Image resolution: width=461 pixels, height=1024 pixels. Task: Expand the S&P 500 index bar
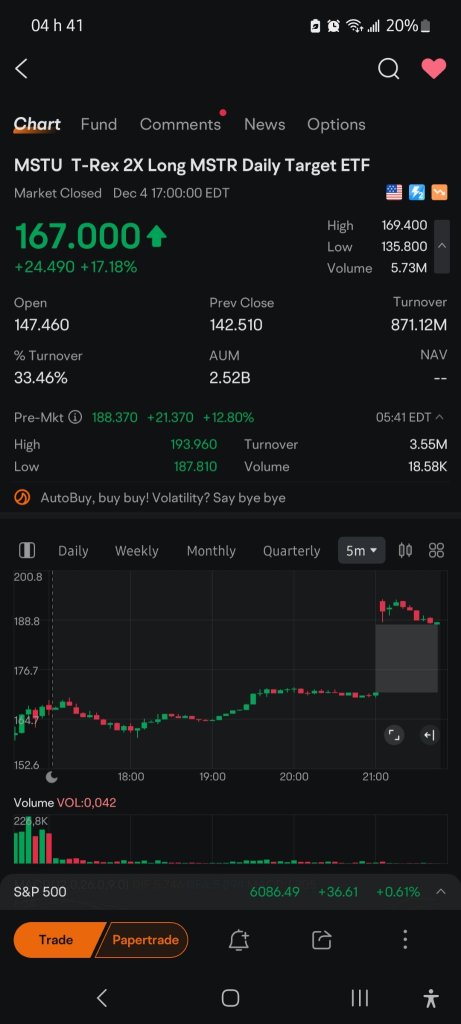pyautogui.click(x=441, y=891)
